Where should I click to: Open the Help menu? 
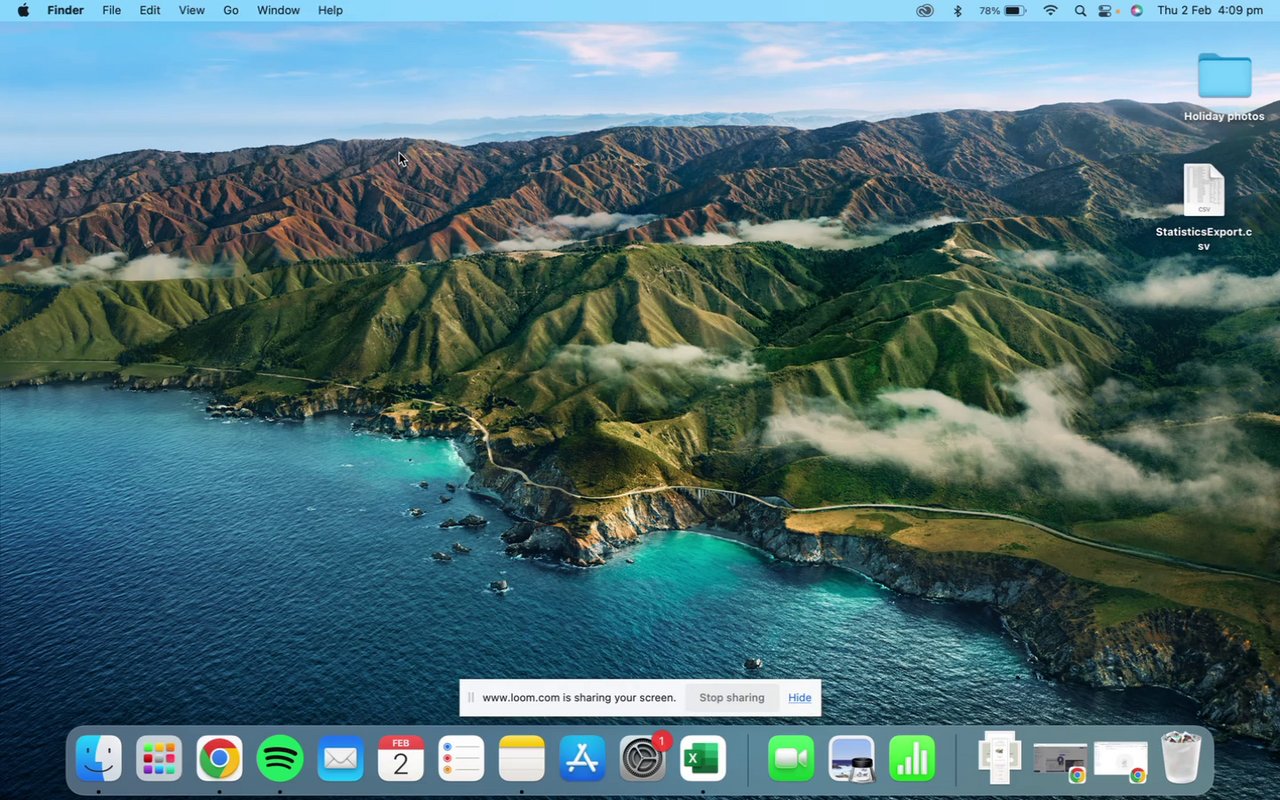(330, 10)
